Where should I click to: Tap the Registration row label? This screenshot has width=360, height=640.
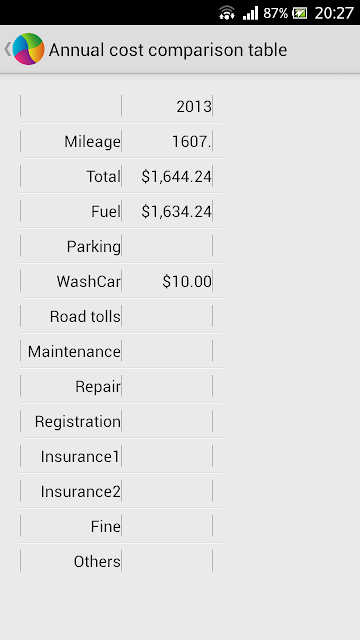tap(78, 422)
